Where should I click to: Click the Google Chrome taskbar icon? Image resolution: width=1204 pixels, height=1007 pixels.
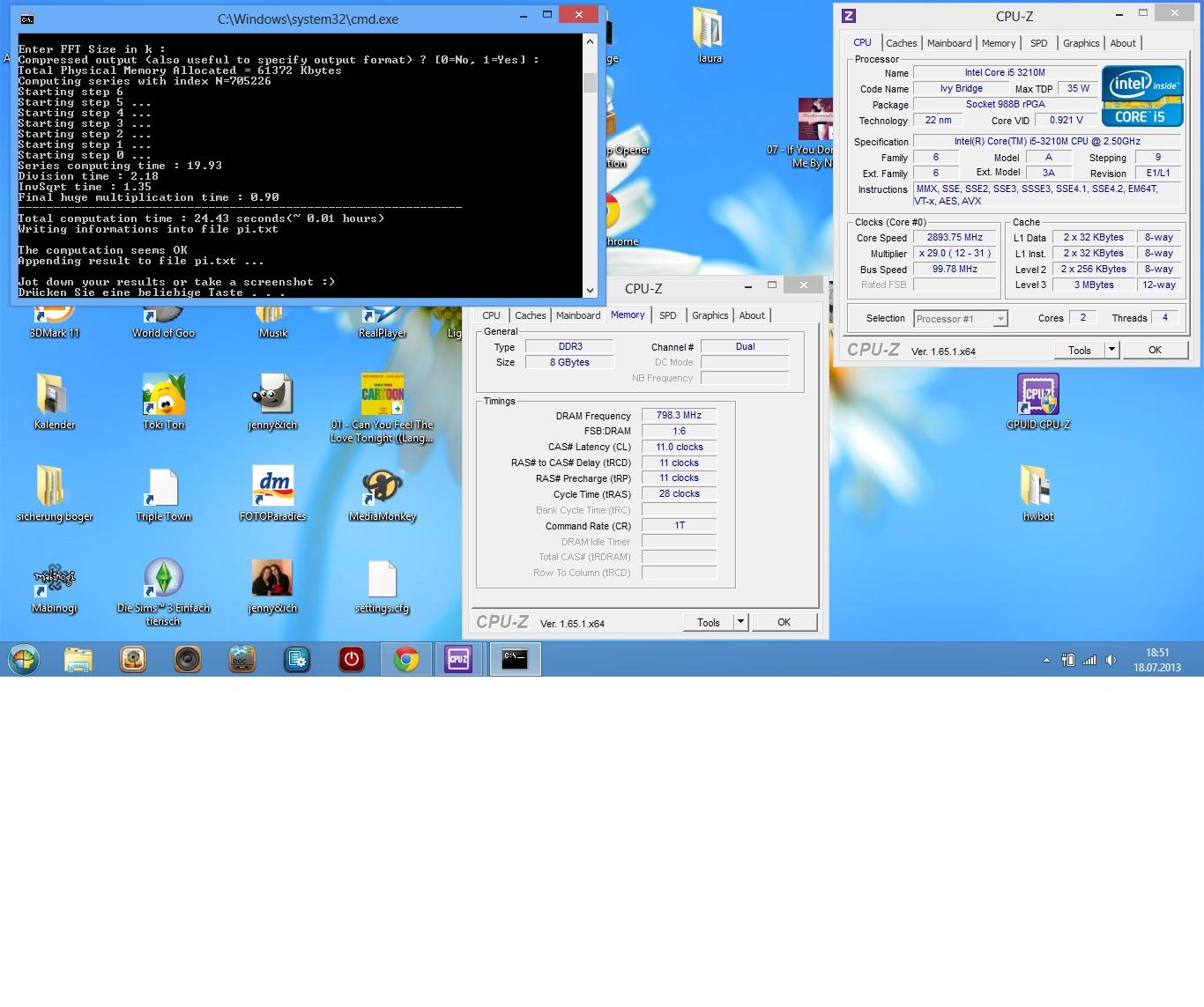[x=406, y=659]
